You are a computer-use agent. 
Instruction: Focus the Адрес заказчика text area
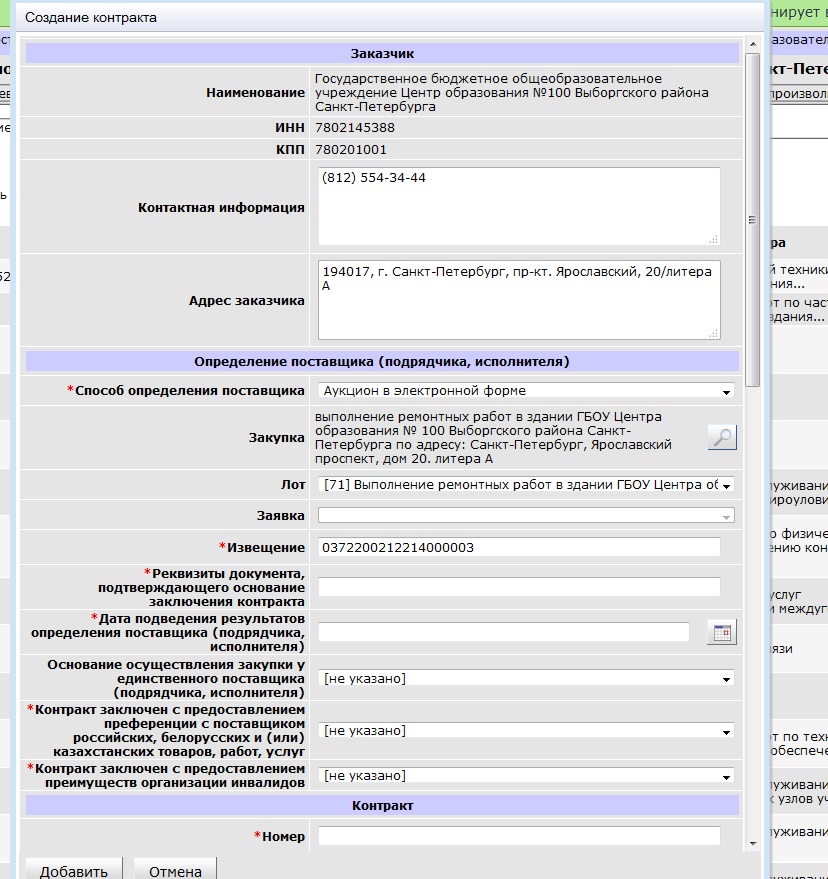click(519, 300)
